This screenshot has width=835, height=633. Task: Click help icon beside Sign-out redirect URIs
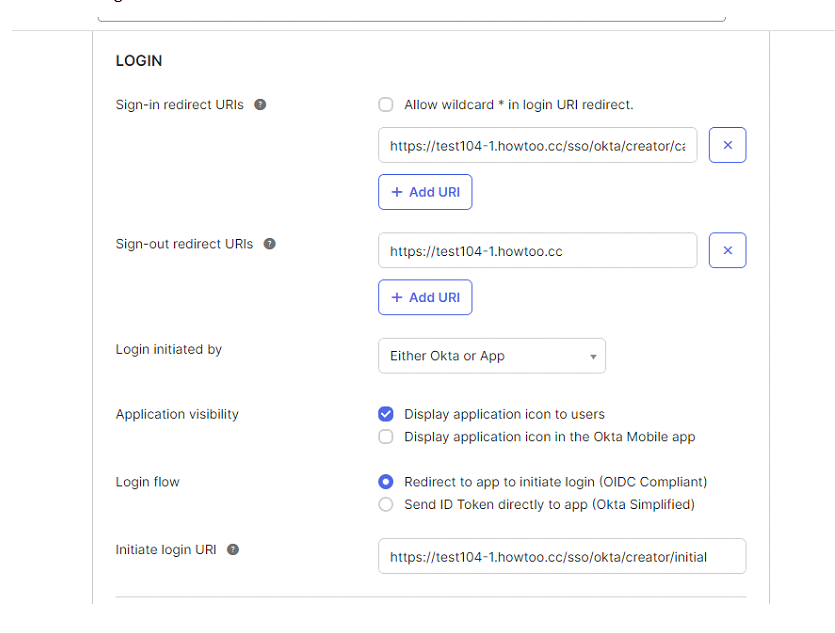coord(269,244)
